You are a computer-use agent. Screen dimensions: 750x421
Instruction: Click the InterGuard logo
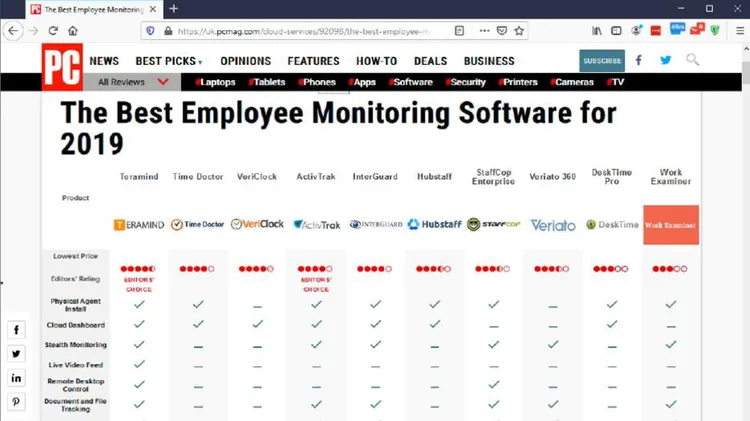[x=375, y=224]
